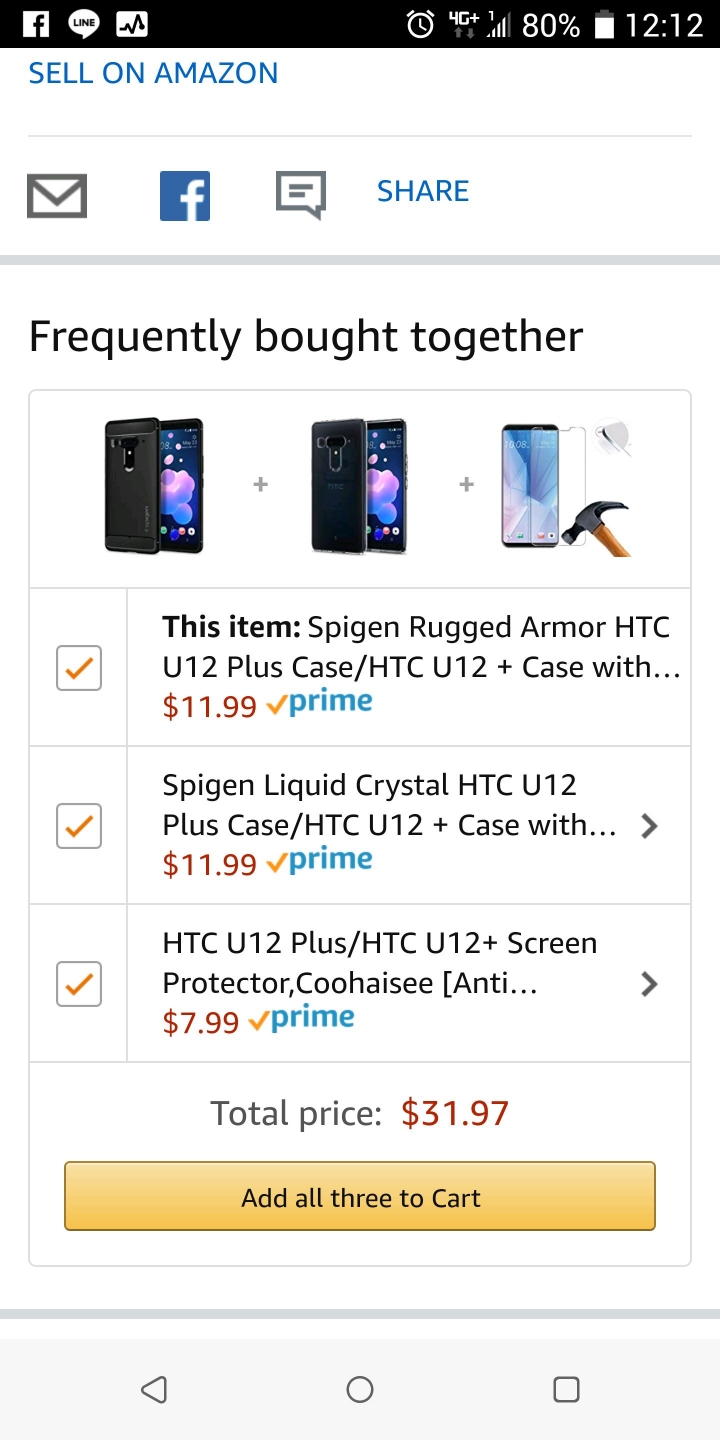The height and width of the screenshot is (1440, 720).
Task: Open recent apps with the square icon
Action: point(566,1389)
